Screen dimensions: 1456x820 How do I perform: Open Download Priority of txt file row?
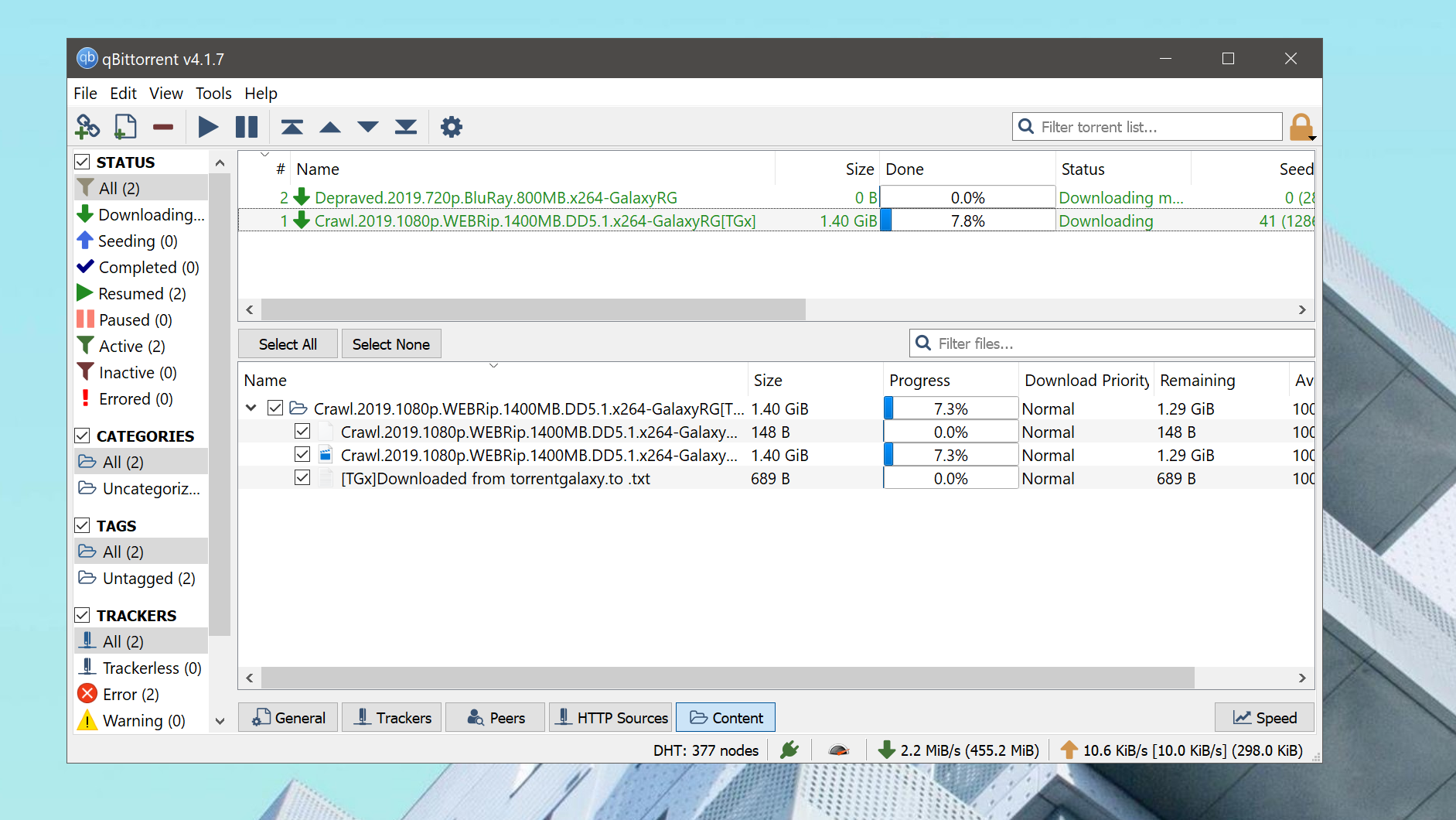click(x=1086, y=478)
